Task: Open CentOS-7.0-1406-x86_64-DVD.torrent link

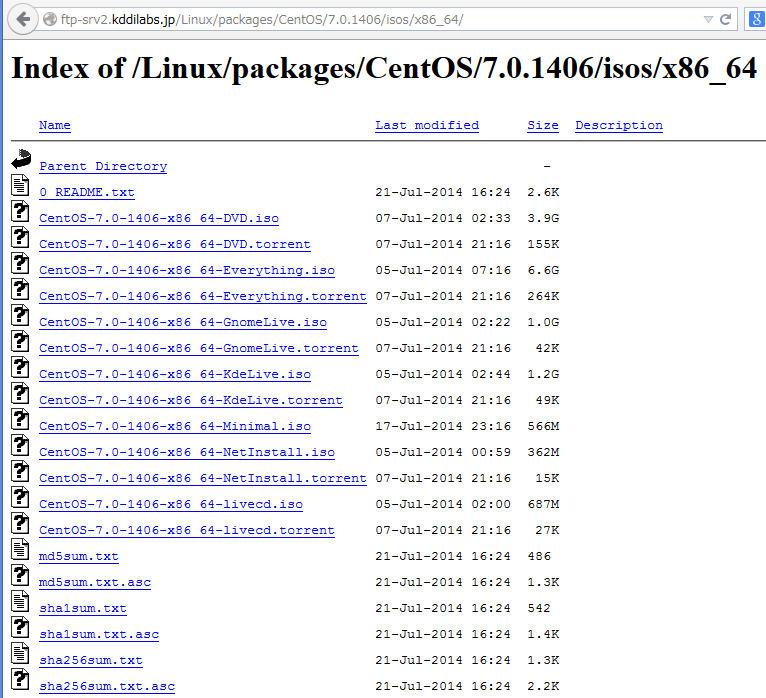Action: pyautogui.click(x=175, y=244)
